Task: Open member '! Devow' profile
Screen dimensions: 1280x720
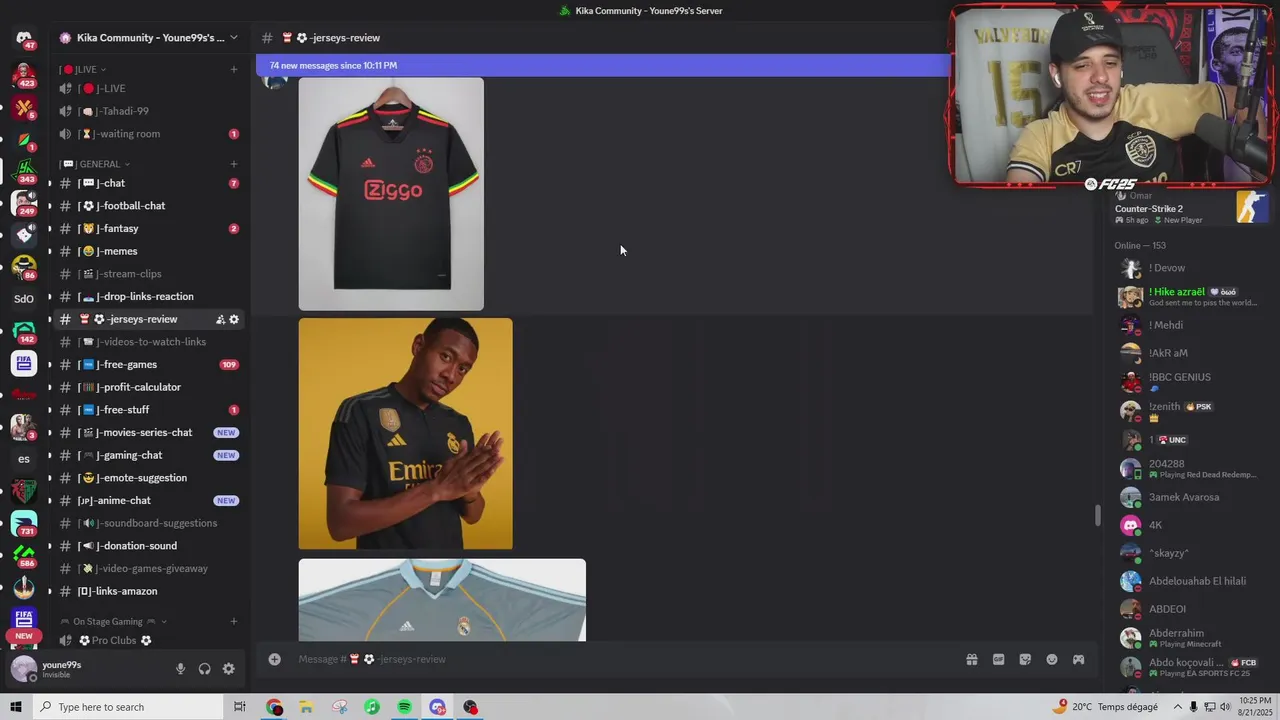Action: point(1191,268)
